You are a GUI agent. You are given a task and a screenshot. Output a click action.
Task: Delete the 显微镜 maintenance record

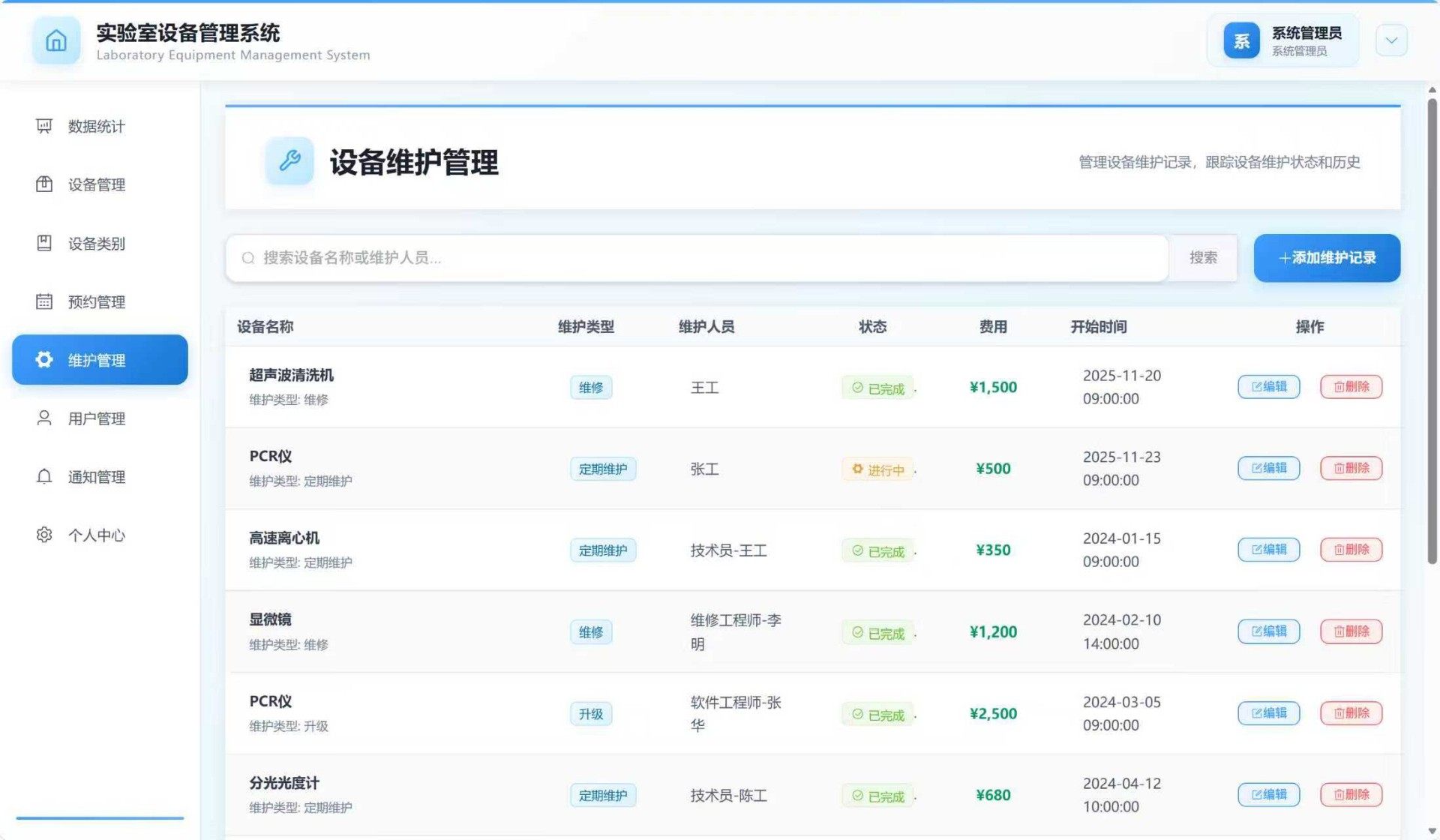point(1351,631)
